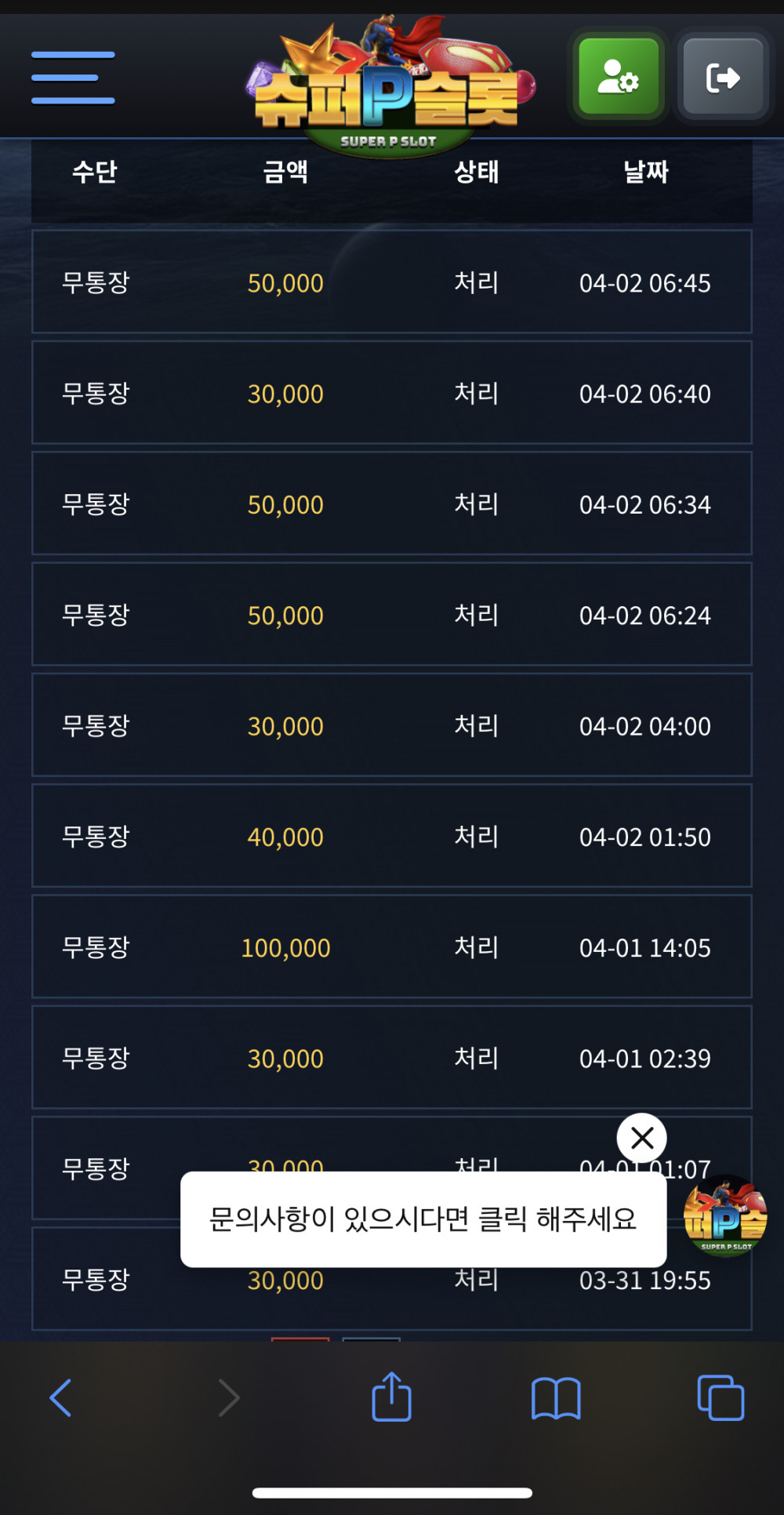The height and width of the screenshot is (1515, 784).
Task: Tap the 금액 column header
Action: pyautogui.click(x=285, y=171)
